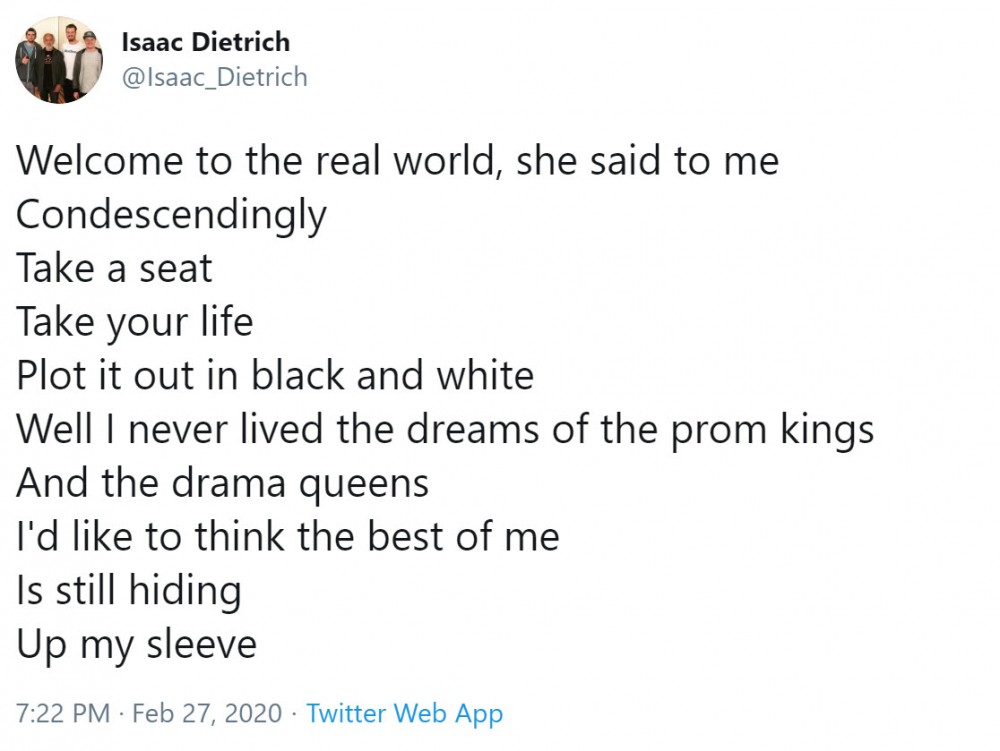Viewport: 1000px width, 751px height.
Task: Click the tweet line starting 'Welcome to the real world'
Action: (x=397, y=161)
